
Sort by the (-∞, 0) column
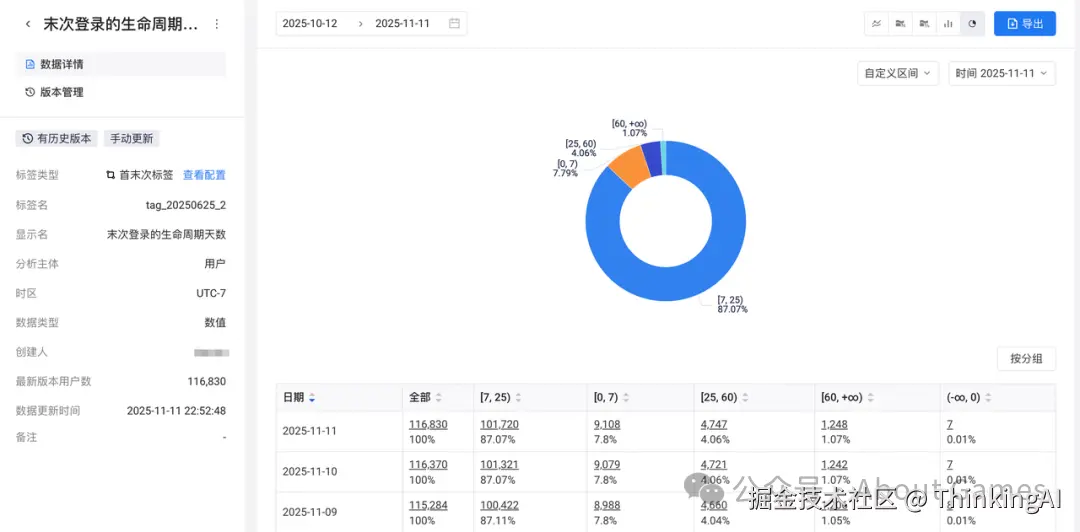click(988, 398)
